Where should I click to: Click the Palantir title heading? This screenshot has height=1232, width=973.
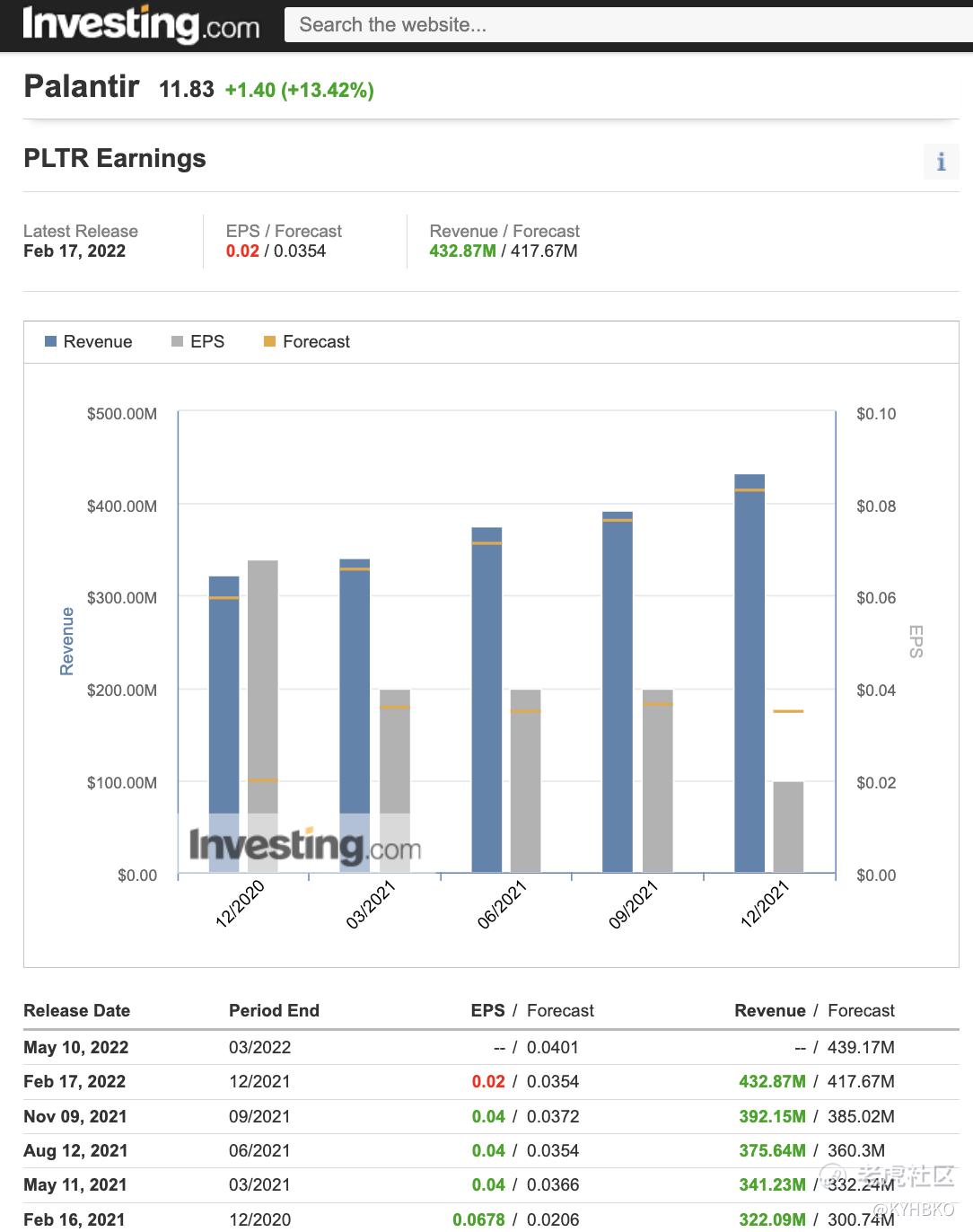click(82, 86)
